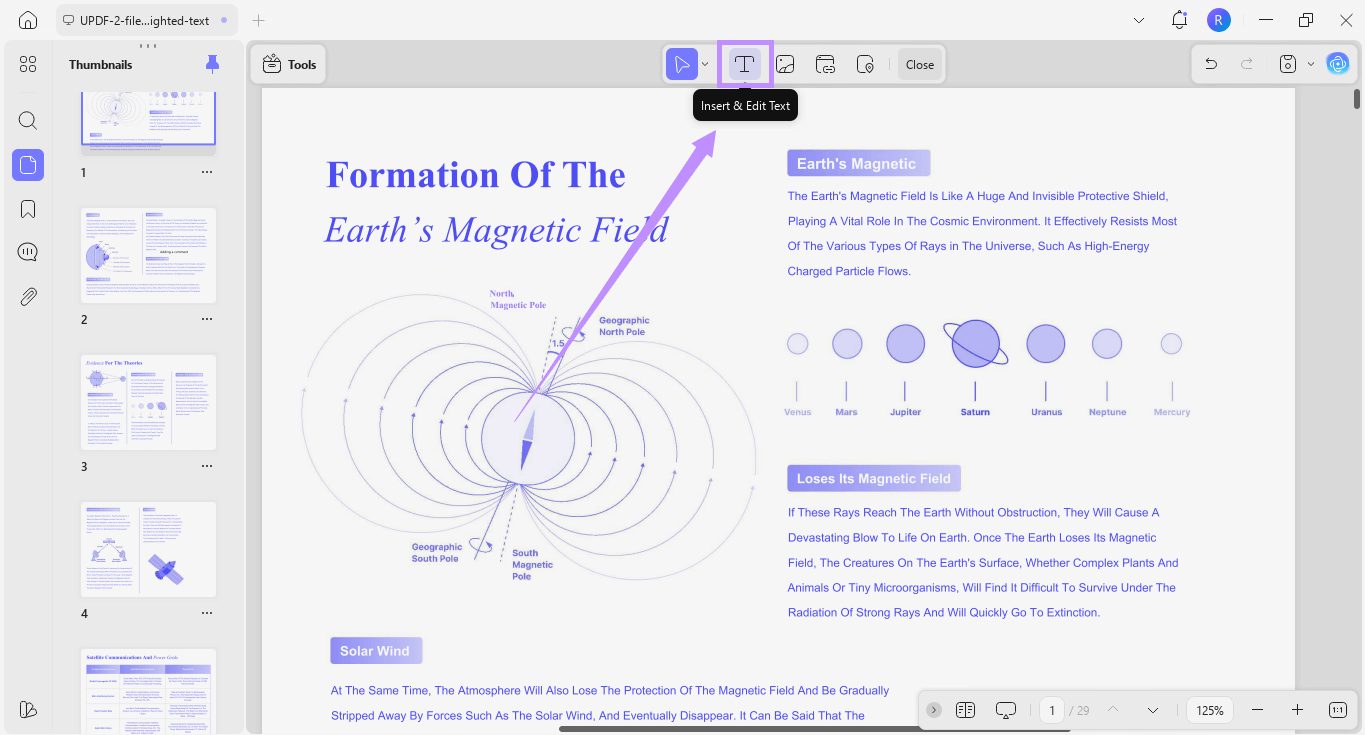Open the home screen icon
The height and width of the screenshot is (735, 1365).
coord(28,20)
